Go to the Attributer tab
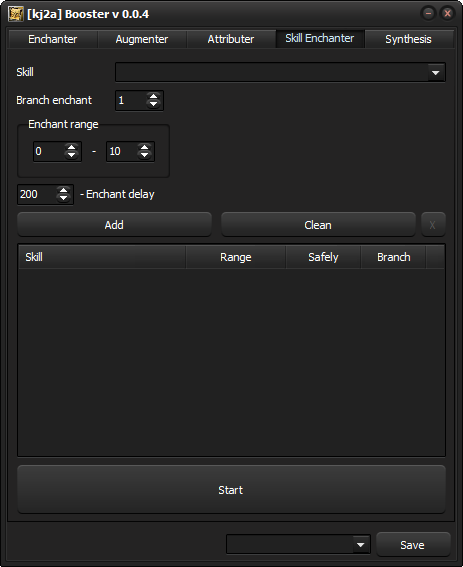This screenshot has height=567, width=463. 231,39
